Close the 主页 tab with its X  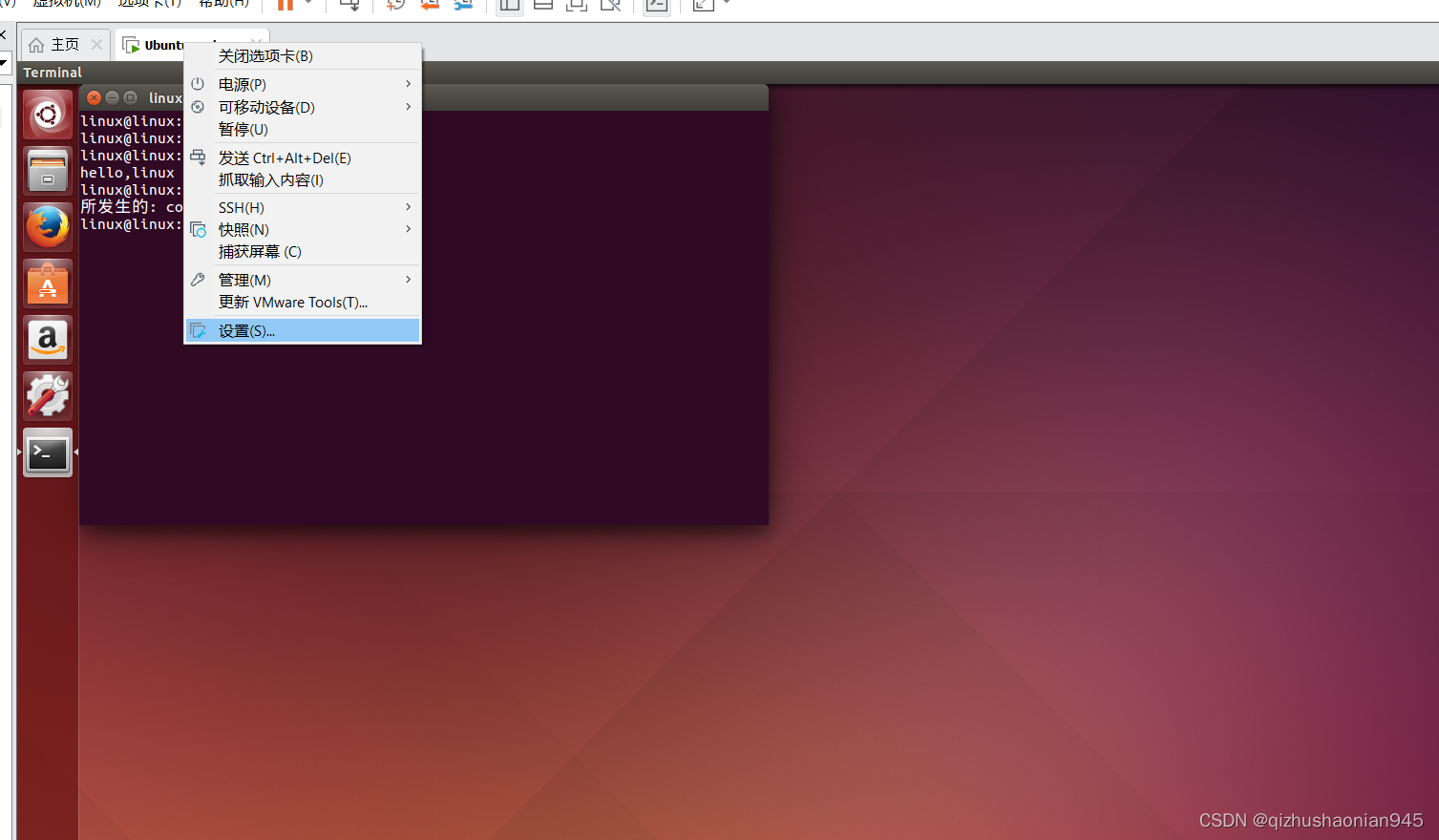[x=96, y=45]
